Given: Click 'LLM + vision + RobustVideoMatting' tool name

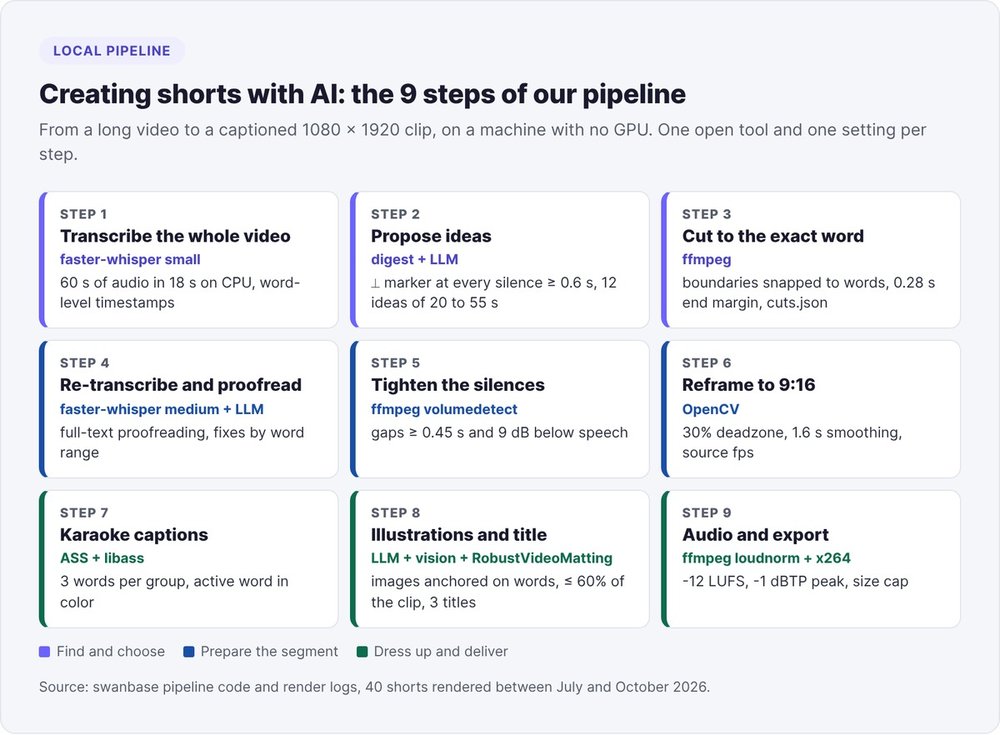Looking at the screenshot, I should [x=492, y=558].
